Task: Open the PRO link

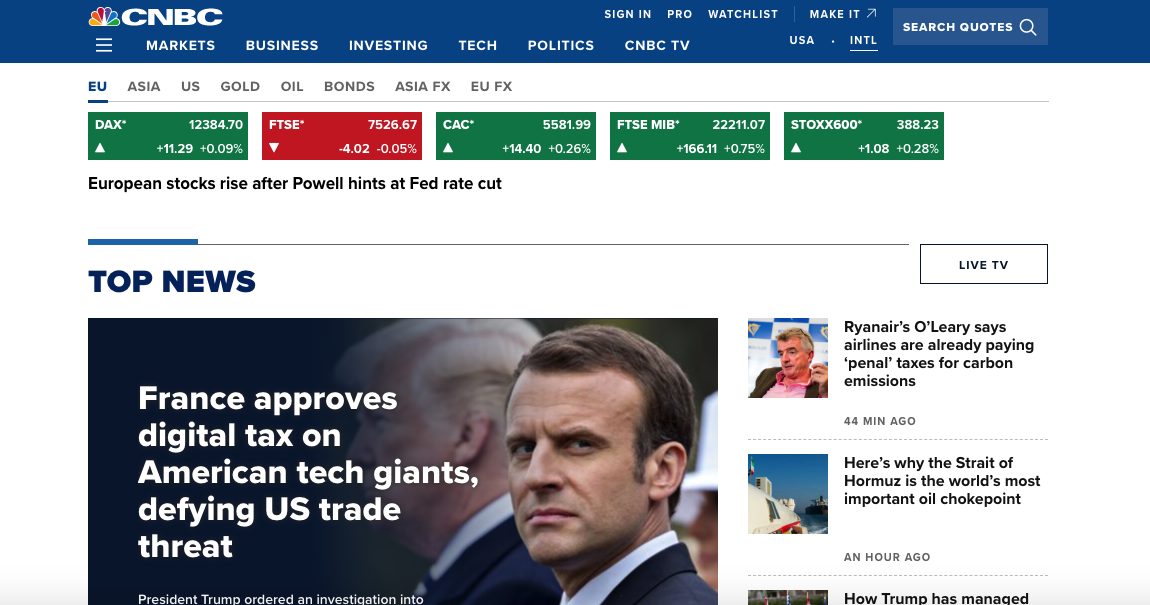Action: 680,14
